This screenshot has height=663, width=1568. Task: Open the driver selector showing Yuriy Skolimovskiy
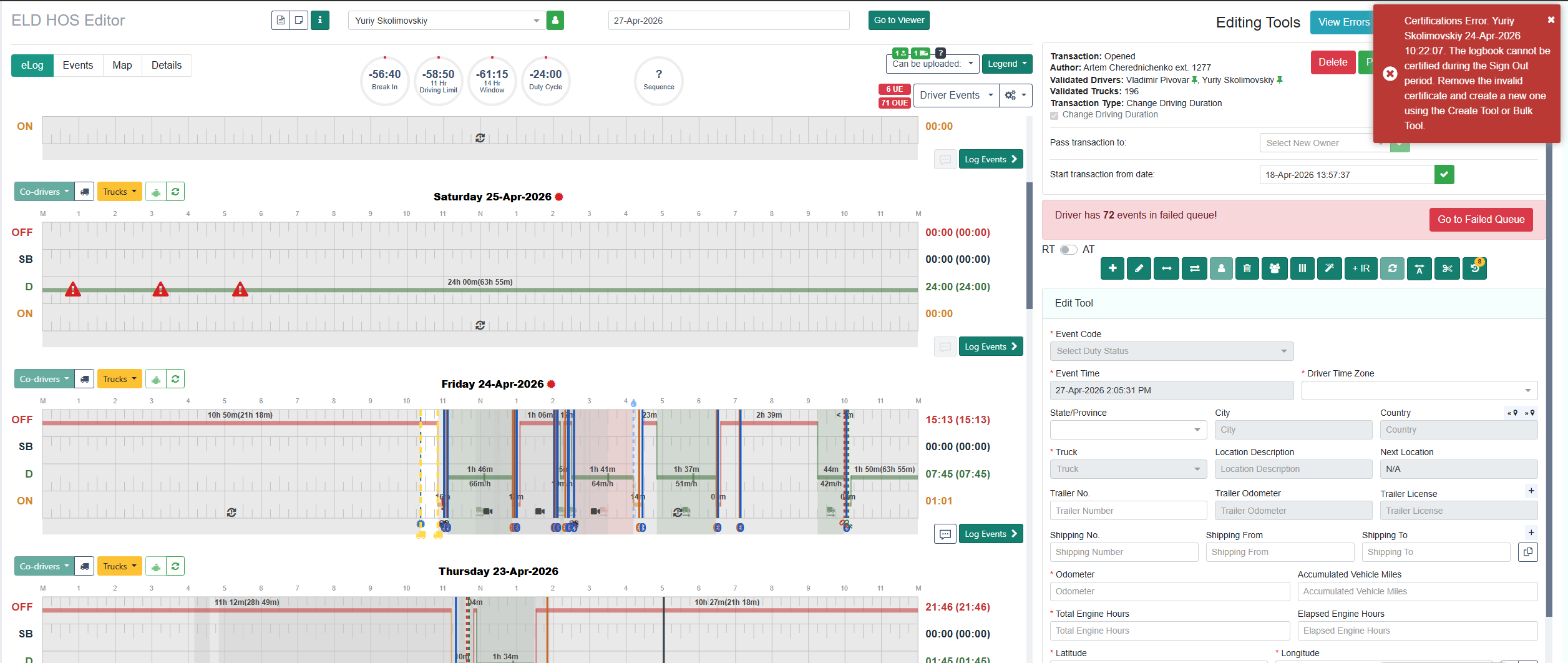pyautogui.click(x=446, y=21)
